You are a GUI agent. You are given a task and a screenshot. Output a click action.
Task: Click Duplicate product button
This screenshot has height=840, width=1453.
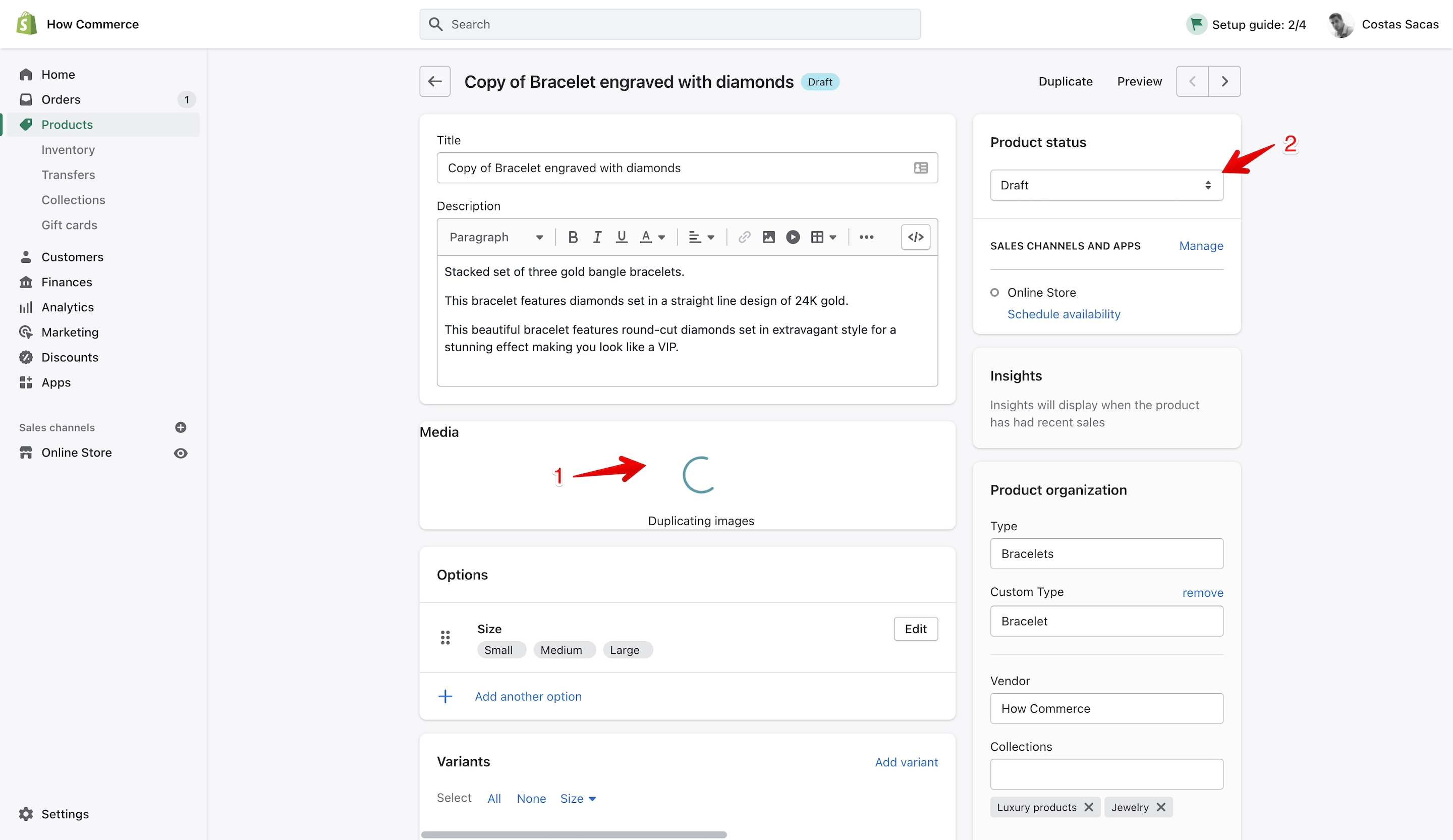pyautogui.click(x=1065, y=81)
